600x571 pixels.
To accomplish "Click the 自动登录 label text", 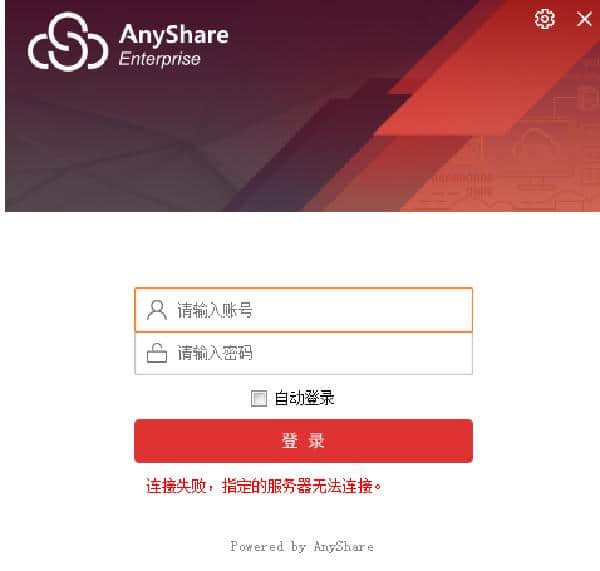I will (305, 398).
